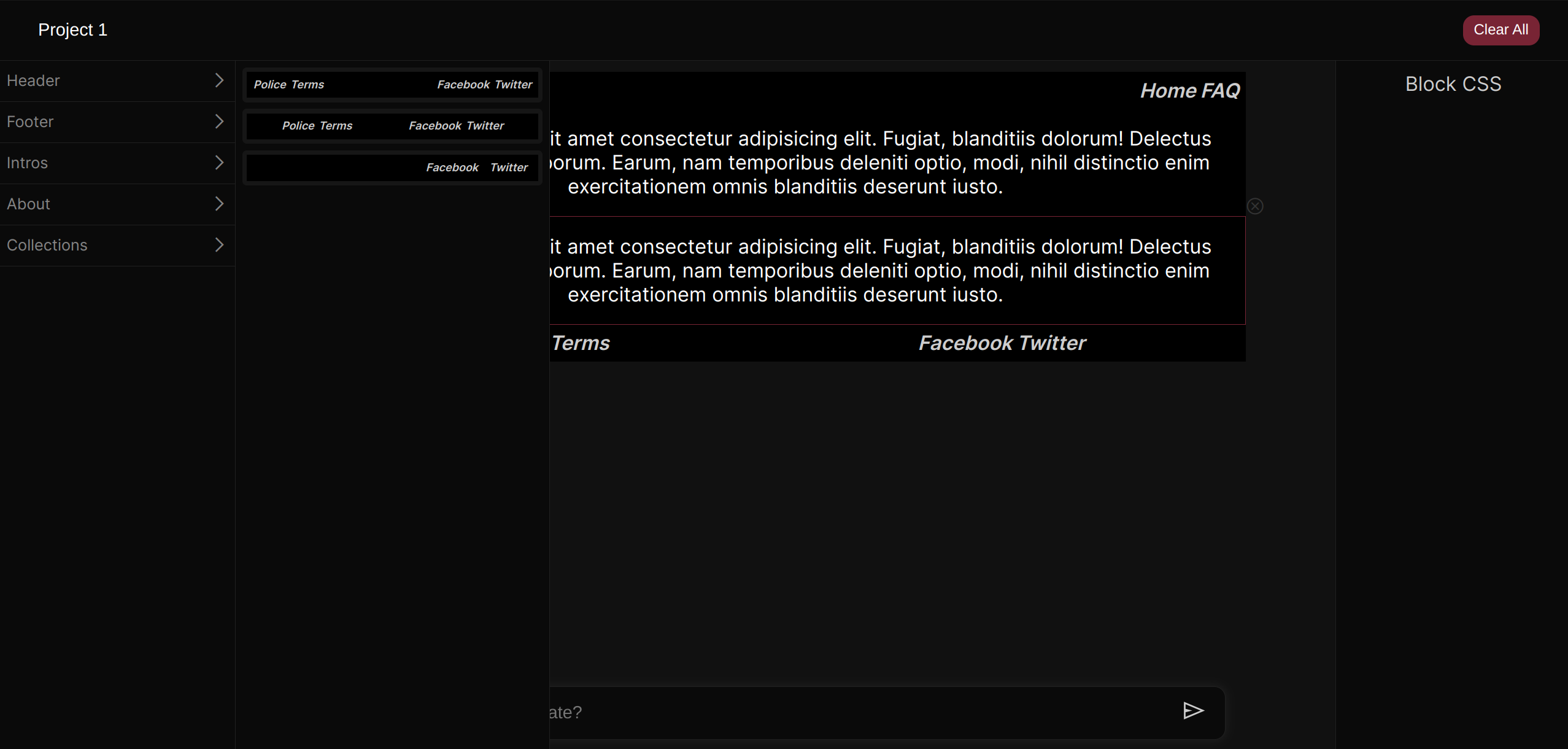Screen dimensions: 1568x749
Task: Focus the prompt input field at bottom
Action: [859, 712]
